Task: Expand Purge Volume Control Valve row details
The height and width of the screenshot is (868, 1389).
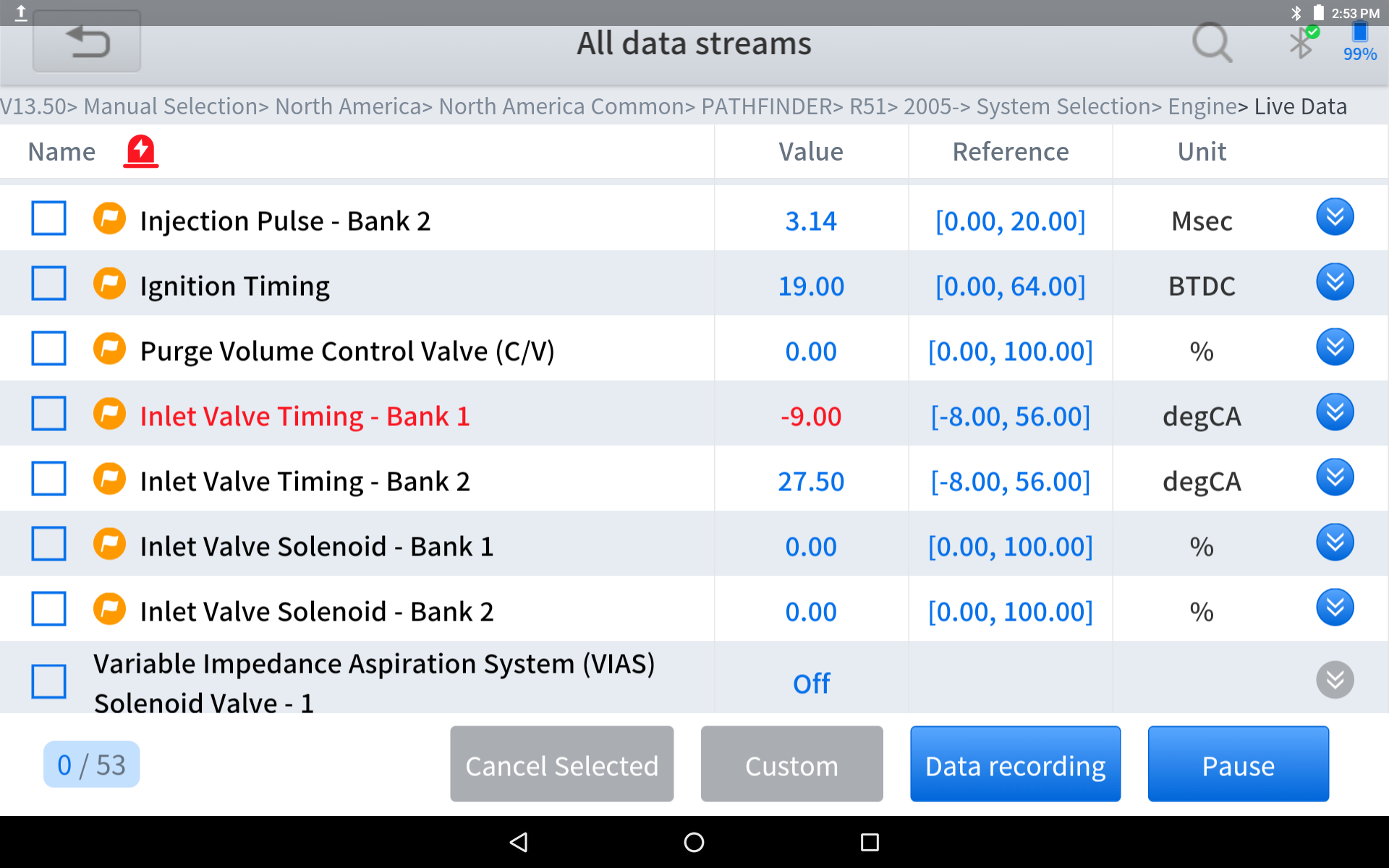Action: coord(1335,347)
